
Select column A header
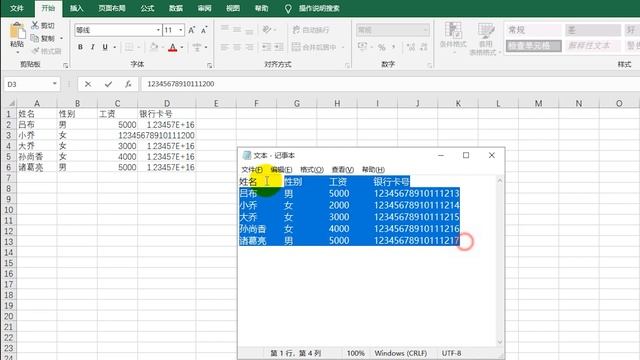37,103
